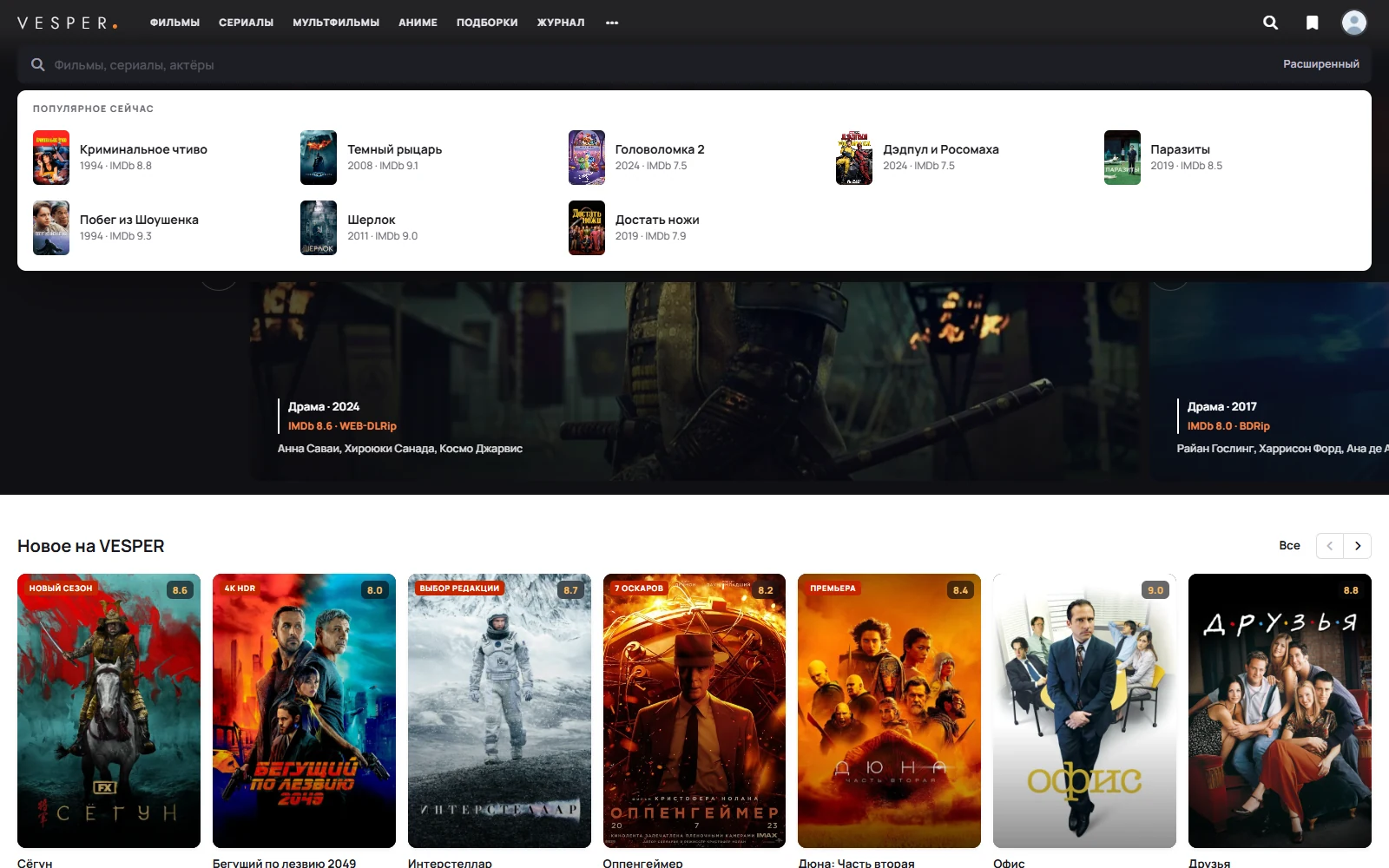Show next titles with right carousel arrow
The image size is (1389, 868).
click(x=1358, y=546)
